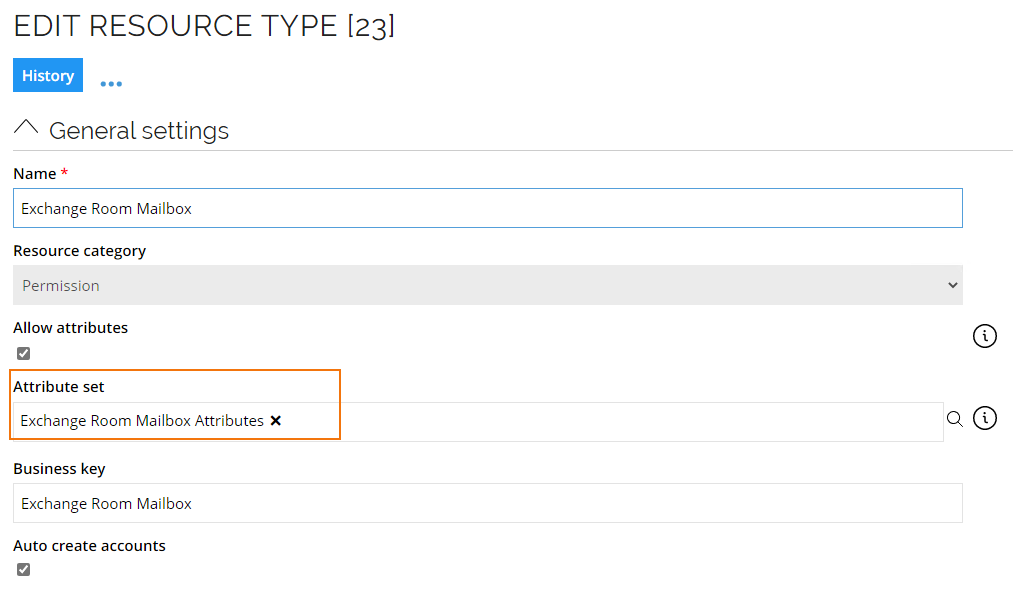Click the Auto create accounts label
This screenshot has height=609, width=1031.
pos(89,546)
